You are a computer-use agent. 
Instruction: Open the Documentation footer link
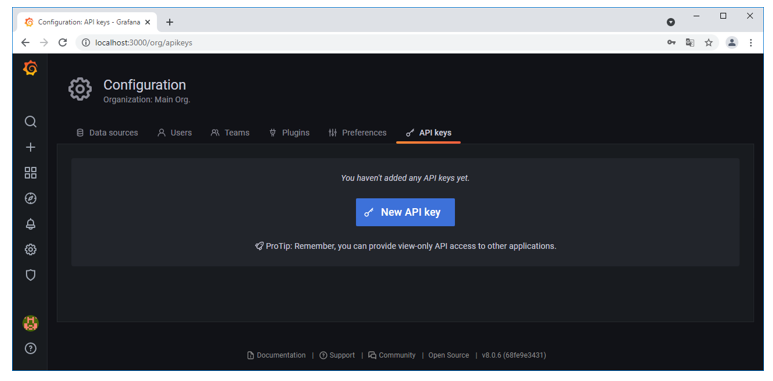[276, 355]
